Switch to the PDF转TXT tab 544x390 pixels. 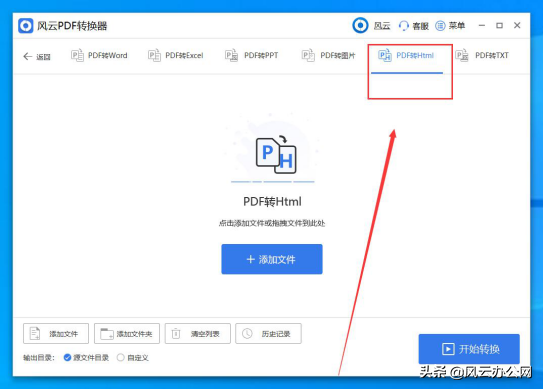coord(482,56)
